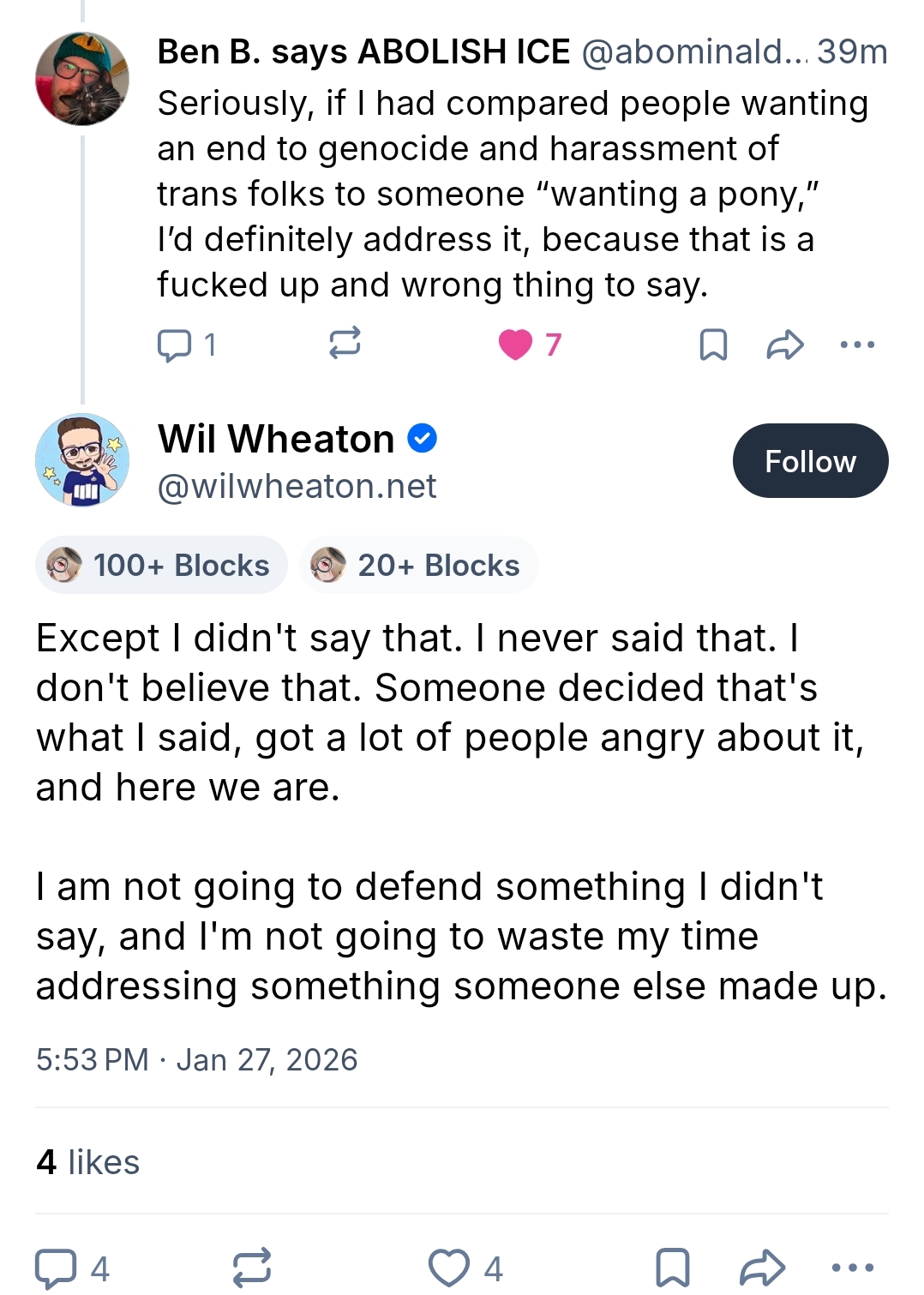Viewport: 924px width, 1295px height.
Task: Share Ben B.'s post
Action: (784, 345)
